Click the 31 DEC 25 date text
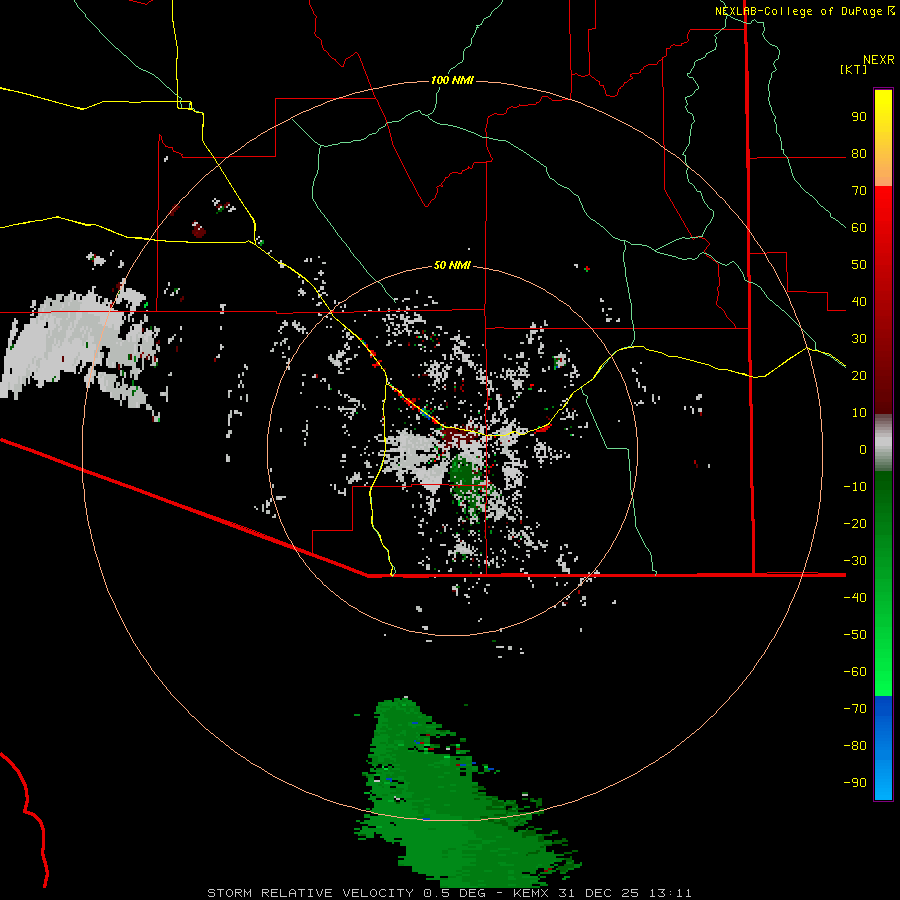 [600, 893]
